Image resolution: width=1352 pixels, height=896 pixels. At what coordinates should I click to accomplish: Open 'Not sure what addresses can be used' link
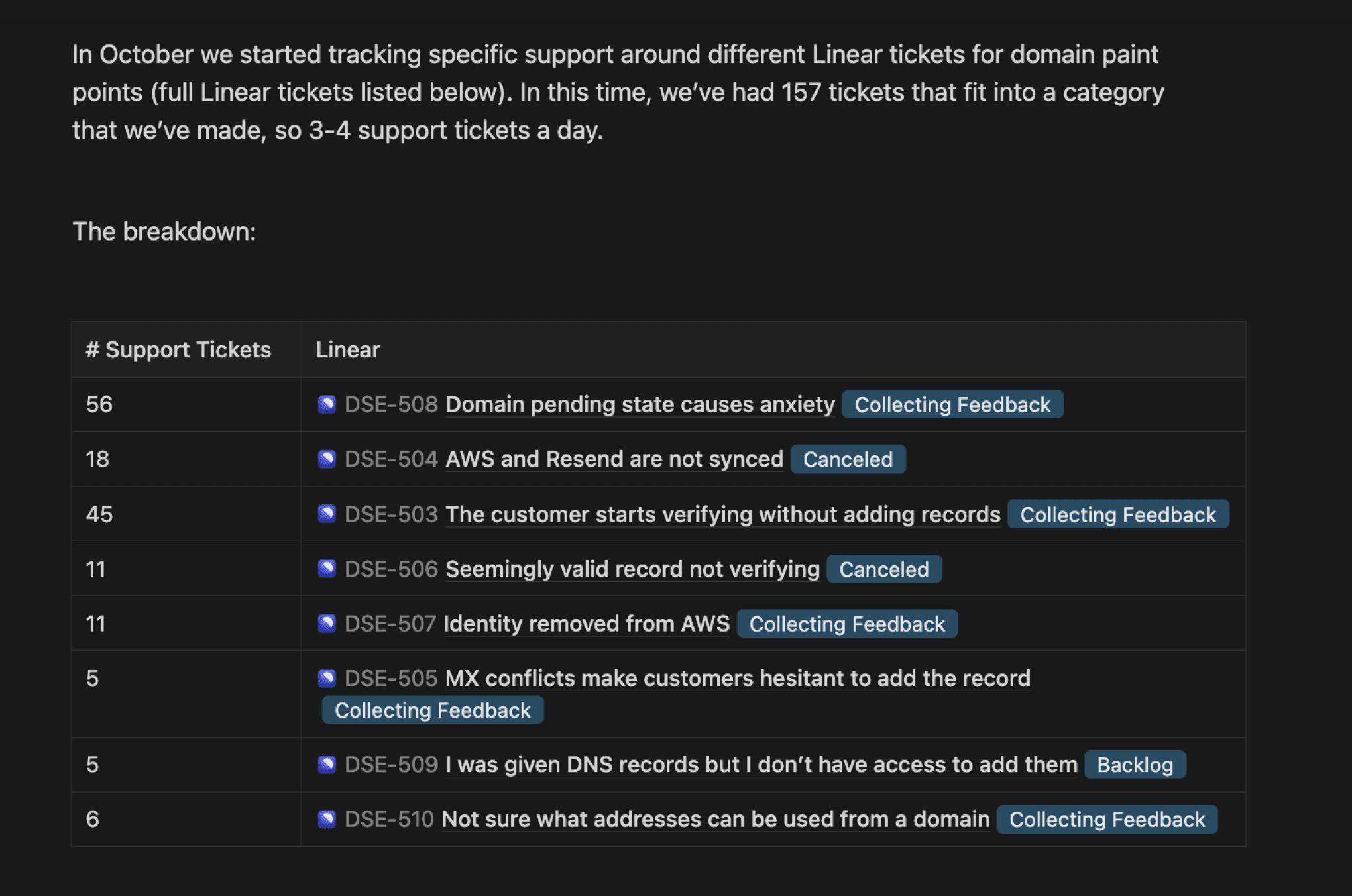715,820
